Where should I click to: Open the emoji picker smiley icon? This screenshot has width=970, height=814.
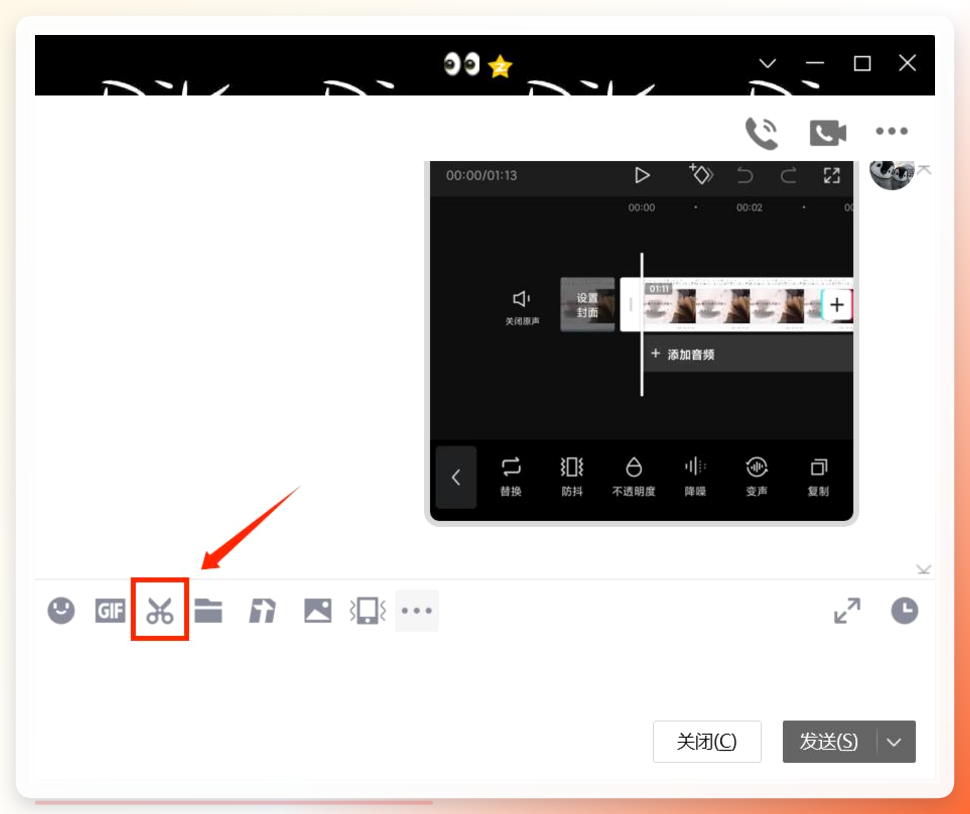point(61,610)
